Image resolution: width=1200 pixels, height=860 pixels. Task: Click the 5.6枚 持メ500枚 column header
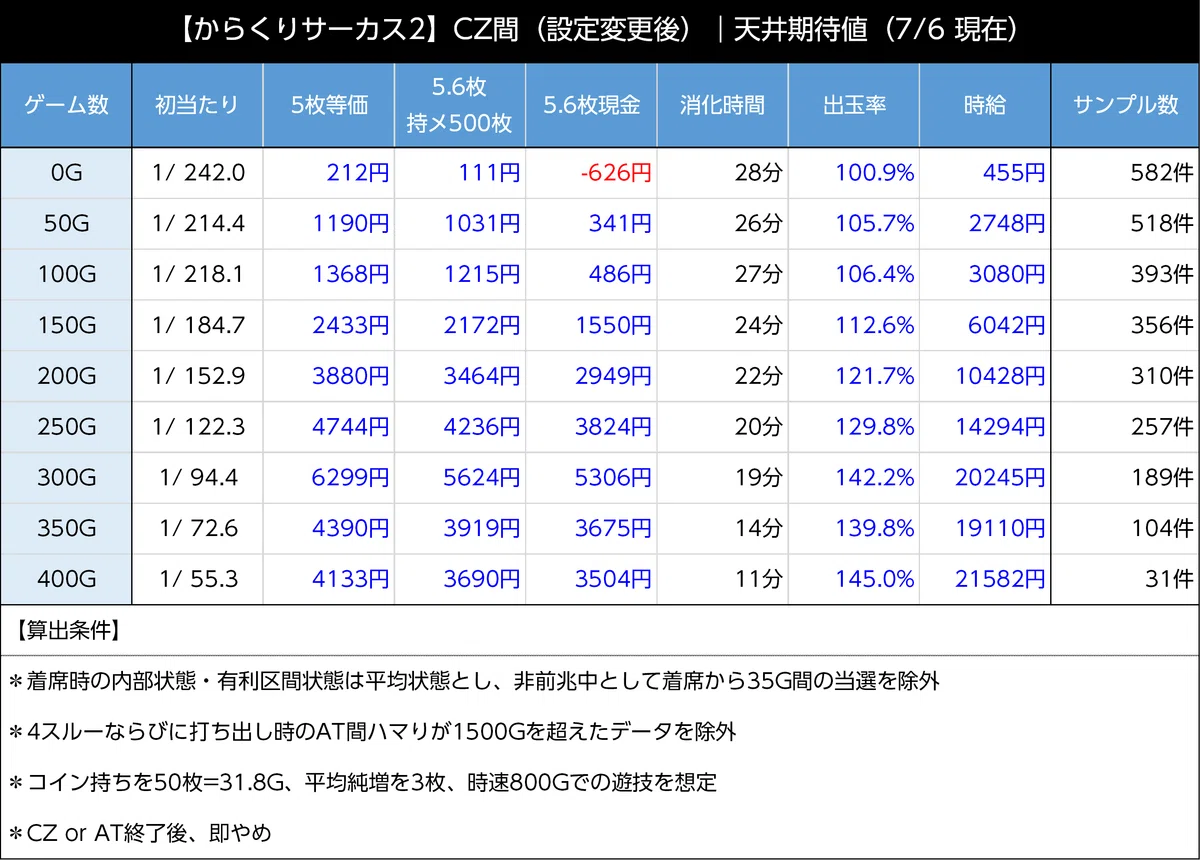pyautogui.click(x=460, y=105)
